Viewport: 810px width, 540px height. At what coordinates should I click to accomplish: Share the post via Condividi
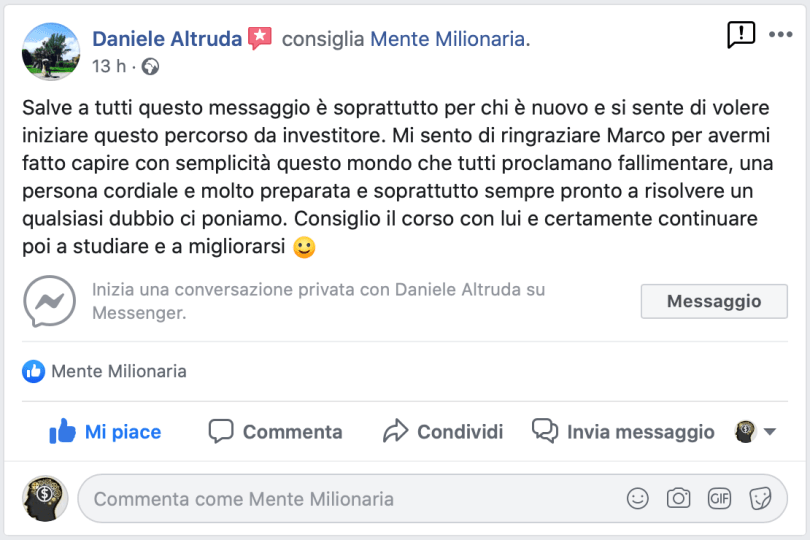tap(443, 432)
